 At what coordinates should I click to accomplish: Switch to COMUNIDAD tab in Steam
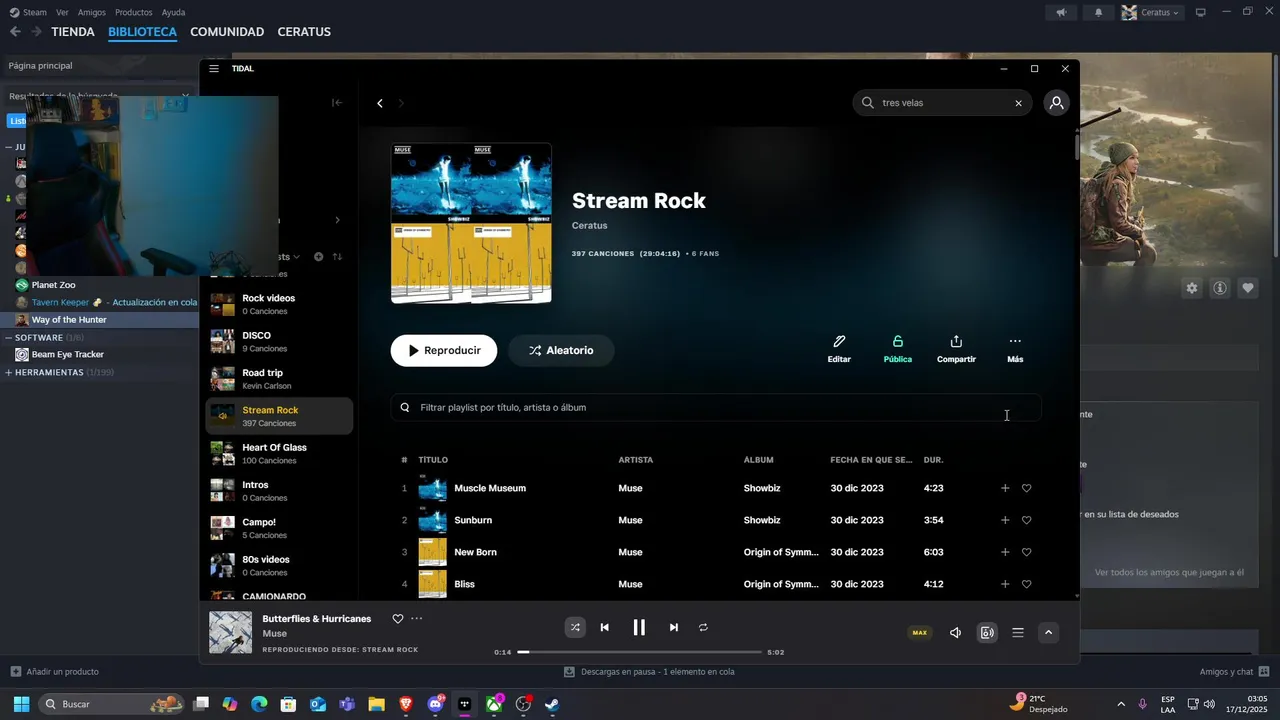(227, 32)
